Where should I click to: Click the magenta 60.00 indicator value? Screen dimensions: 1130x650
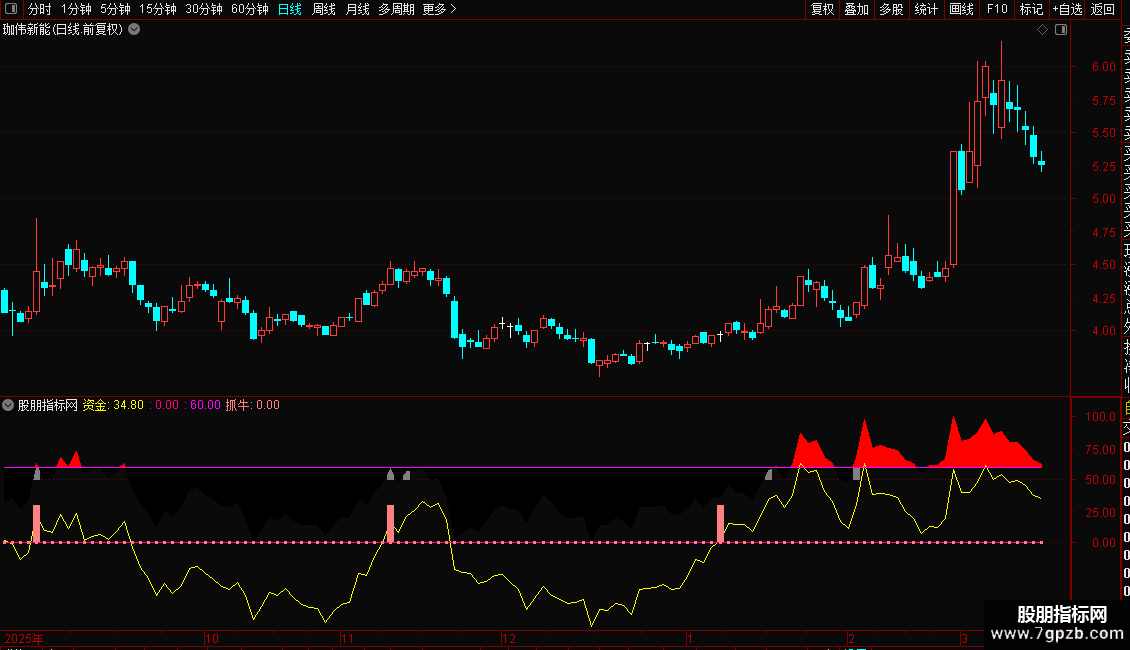205,405
